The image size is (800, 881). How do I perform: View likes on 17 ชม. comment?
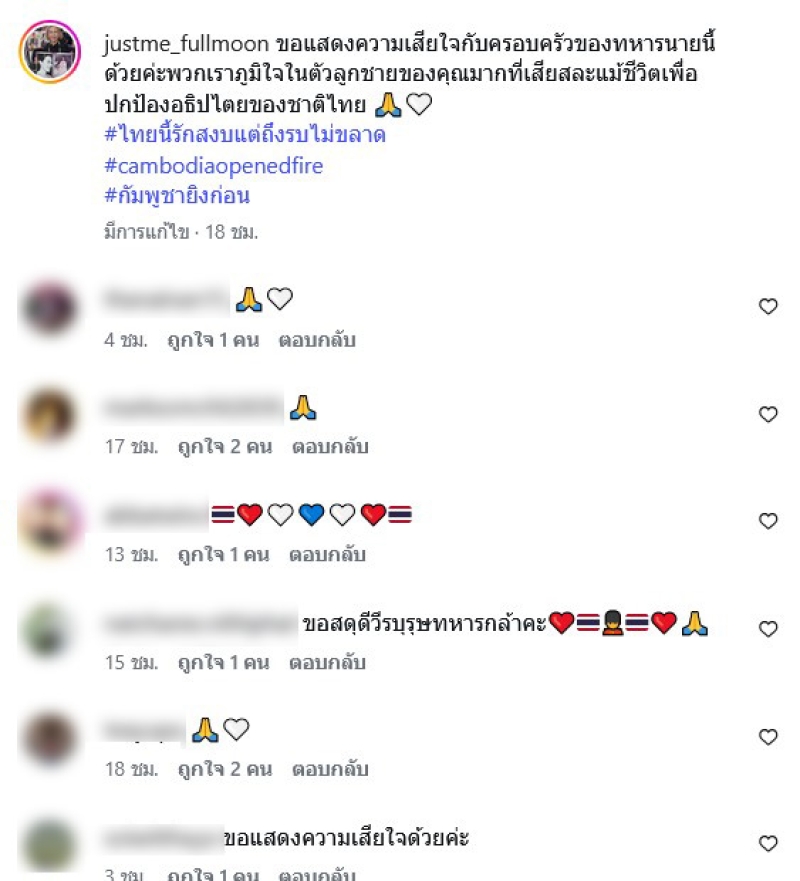click(x=225, y=447)
